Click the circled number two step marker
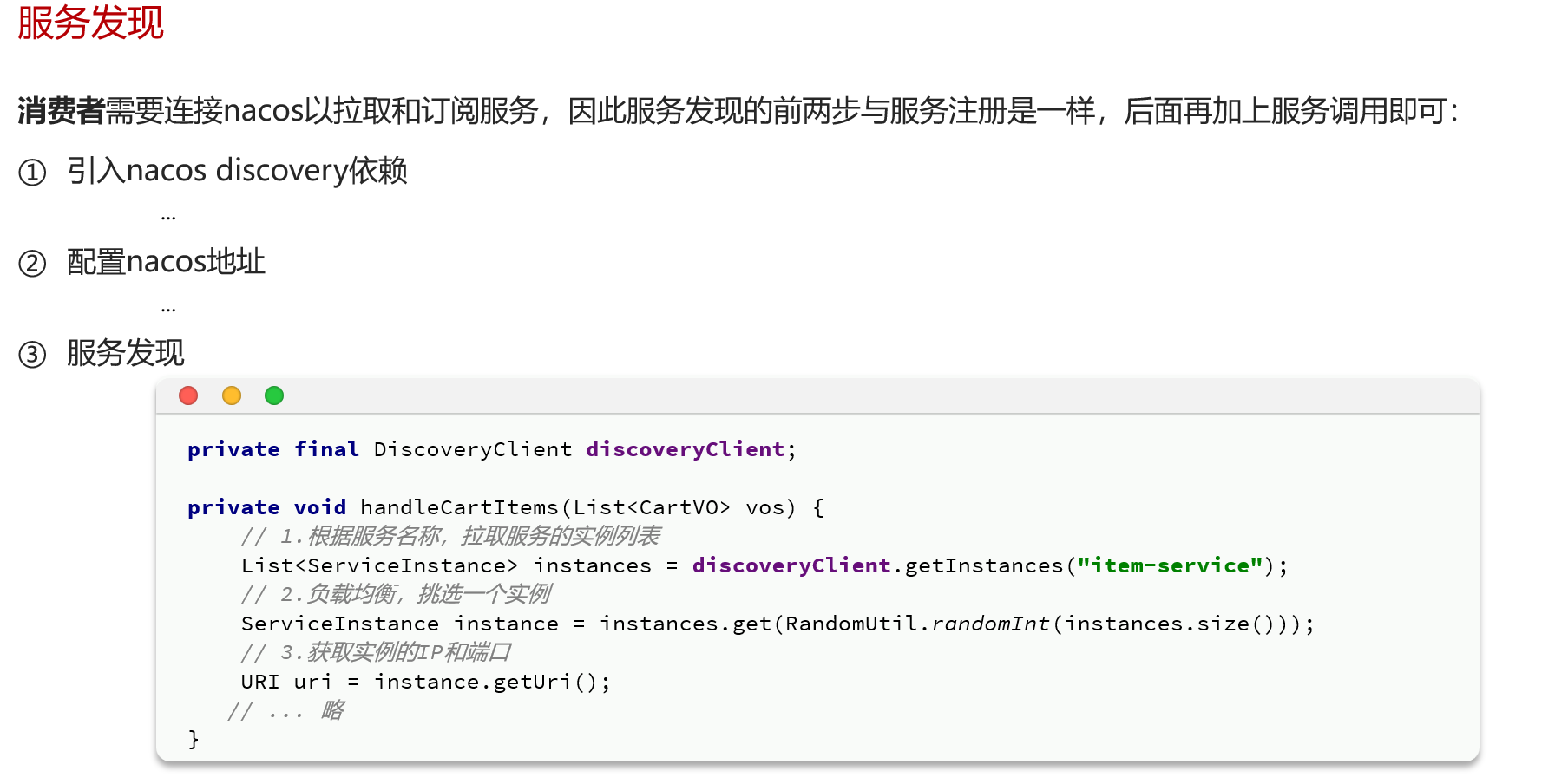The image size is (1555, 784). pyautogui.click(x=32, y=263)
